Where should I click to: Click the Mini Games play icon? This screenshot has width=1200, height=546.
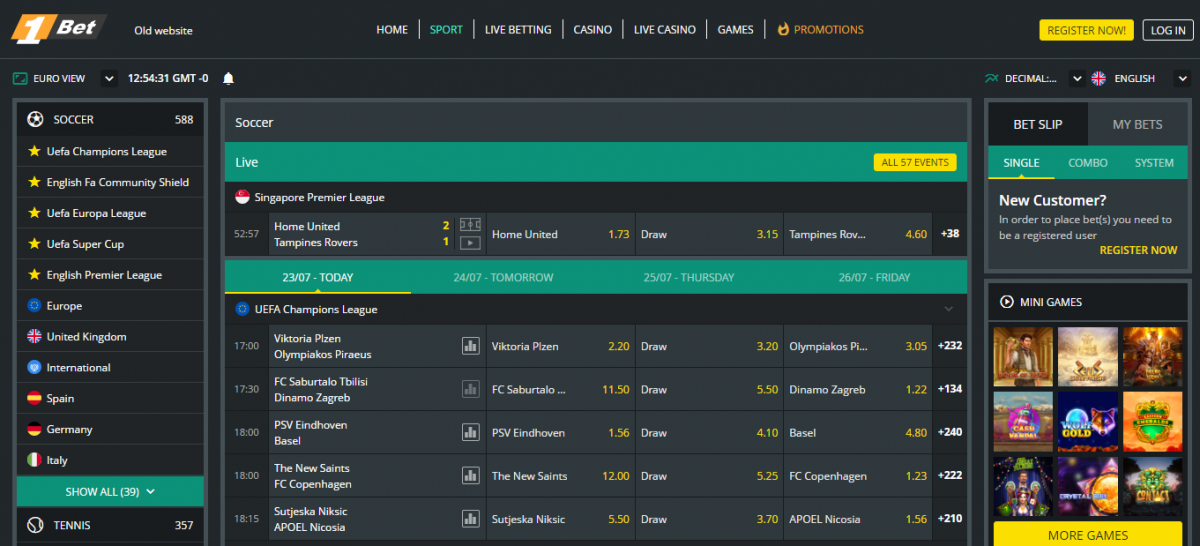[x=1007, y=302]
